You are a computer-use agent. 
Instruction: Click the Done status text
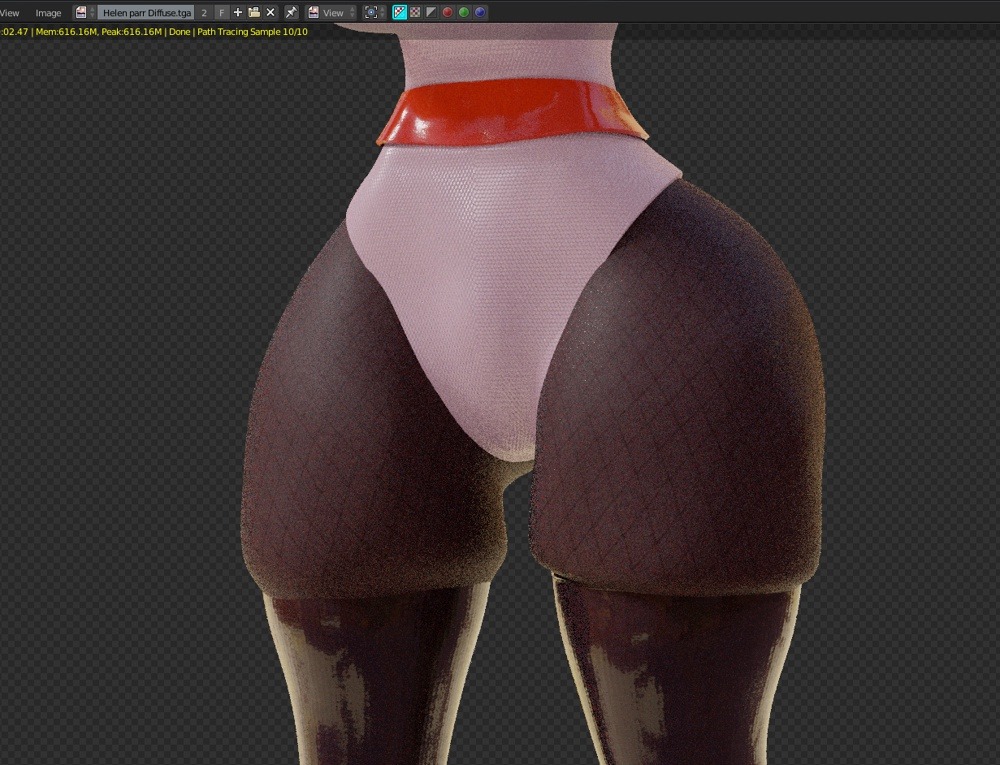click(180, 32)
